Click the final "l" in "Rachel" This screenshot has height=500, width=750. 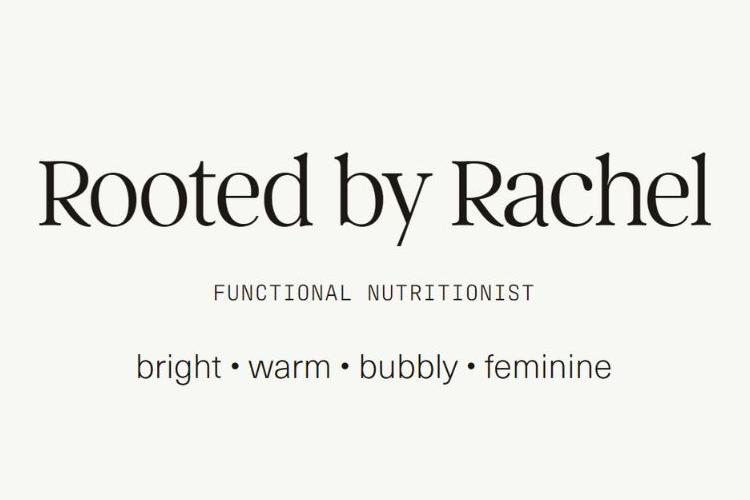(x=700, y=189)
